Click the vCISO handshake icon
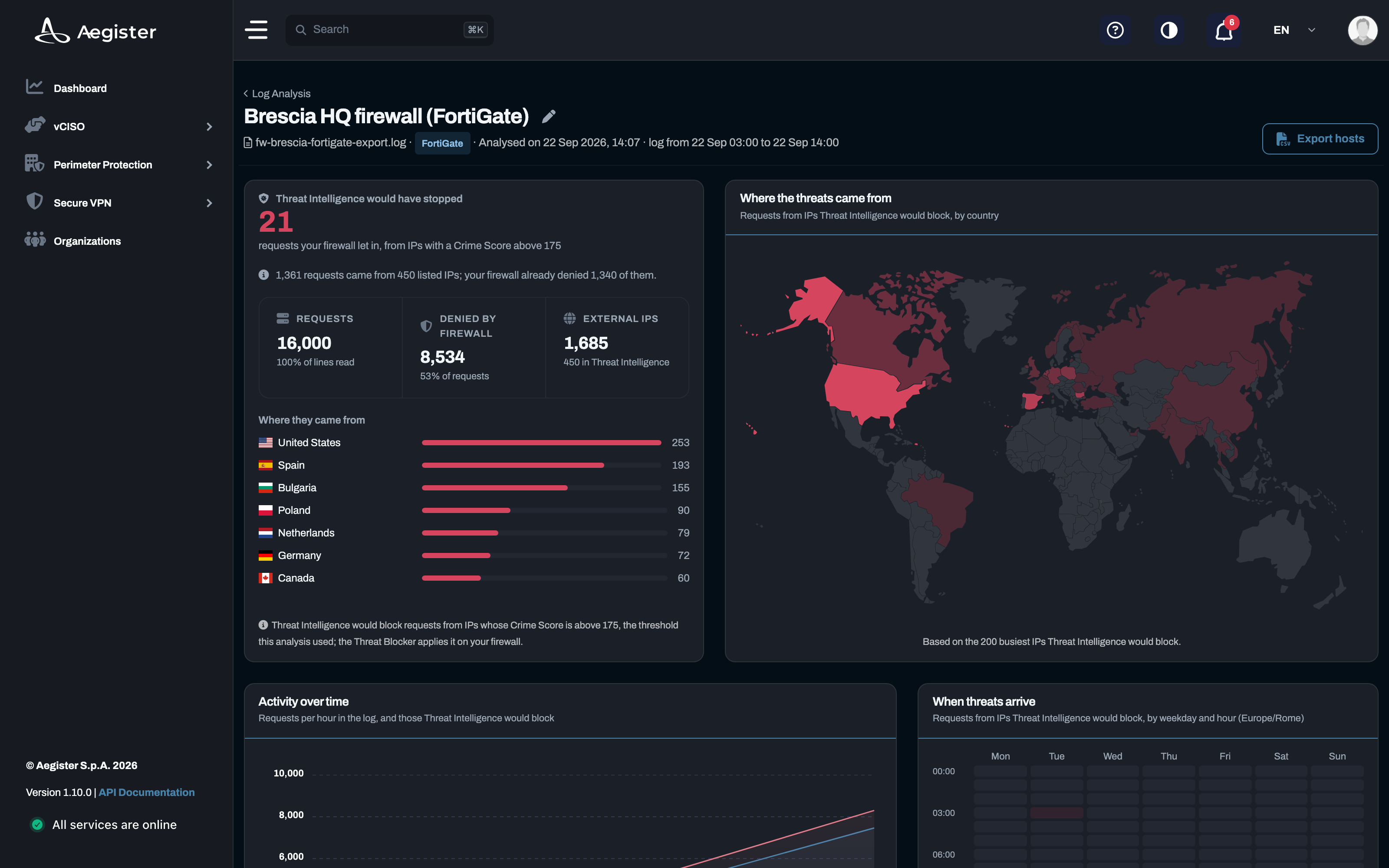Screen dimensions: 1389x868 click(x=34, y=125)
